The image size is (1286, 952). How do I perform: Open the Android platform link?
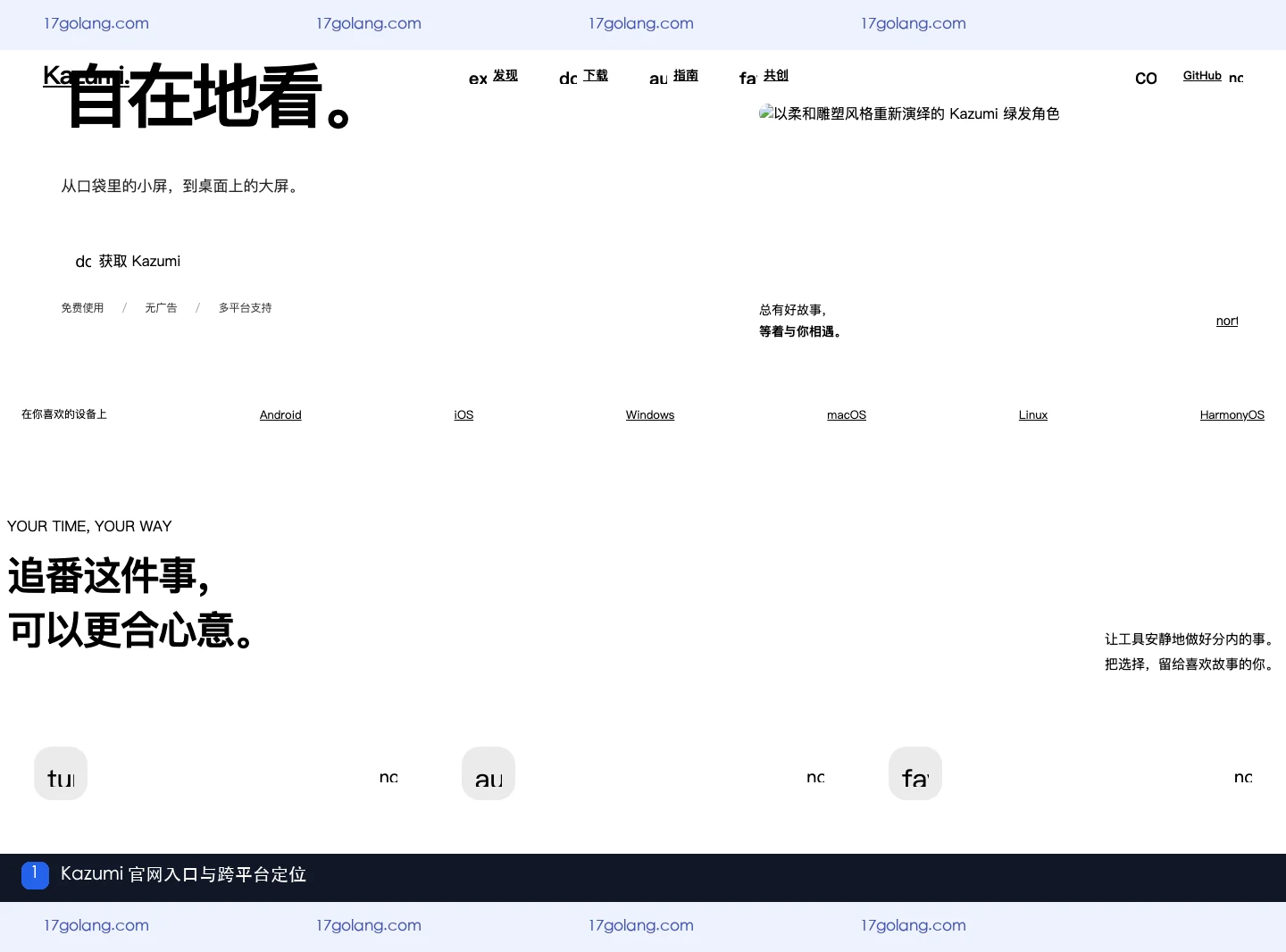coord(280,415)
